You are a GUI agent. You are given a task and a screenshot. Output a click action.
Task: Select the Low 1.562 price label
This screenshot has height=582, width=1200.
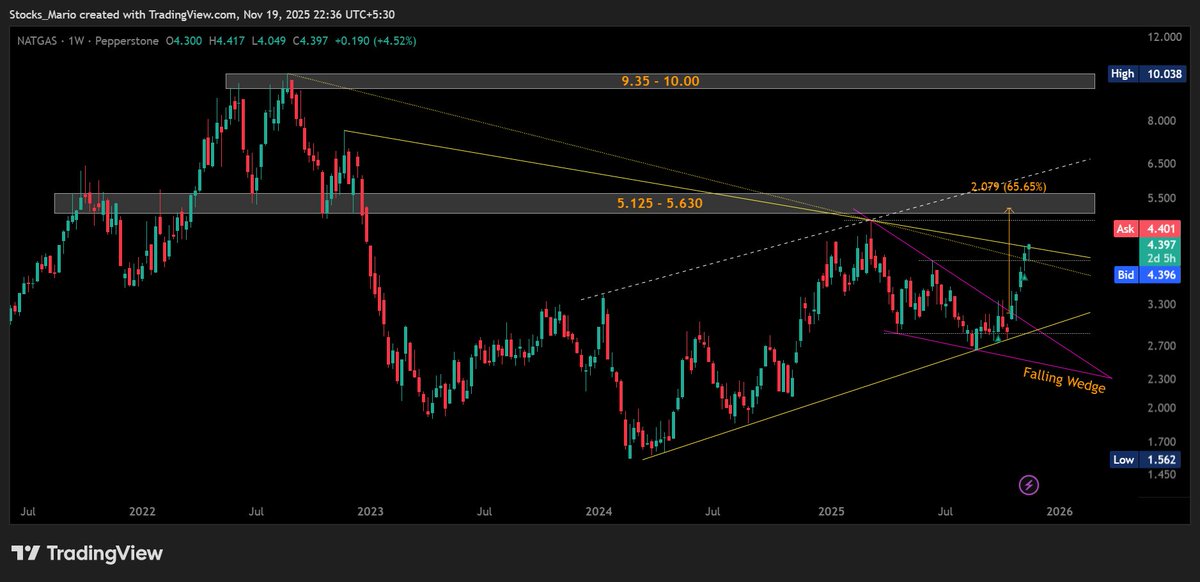tap(1146, 459)
